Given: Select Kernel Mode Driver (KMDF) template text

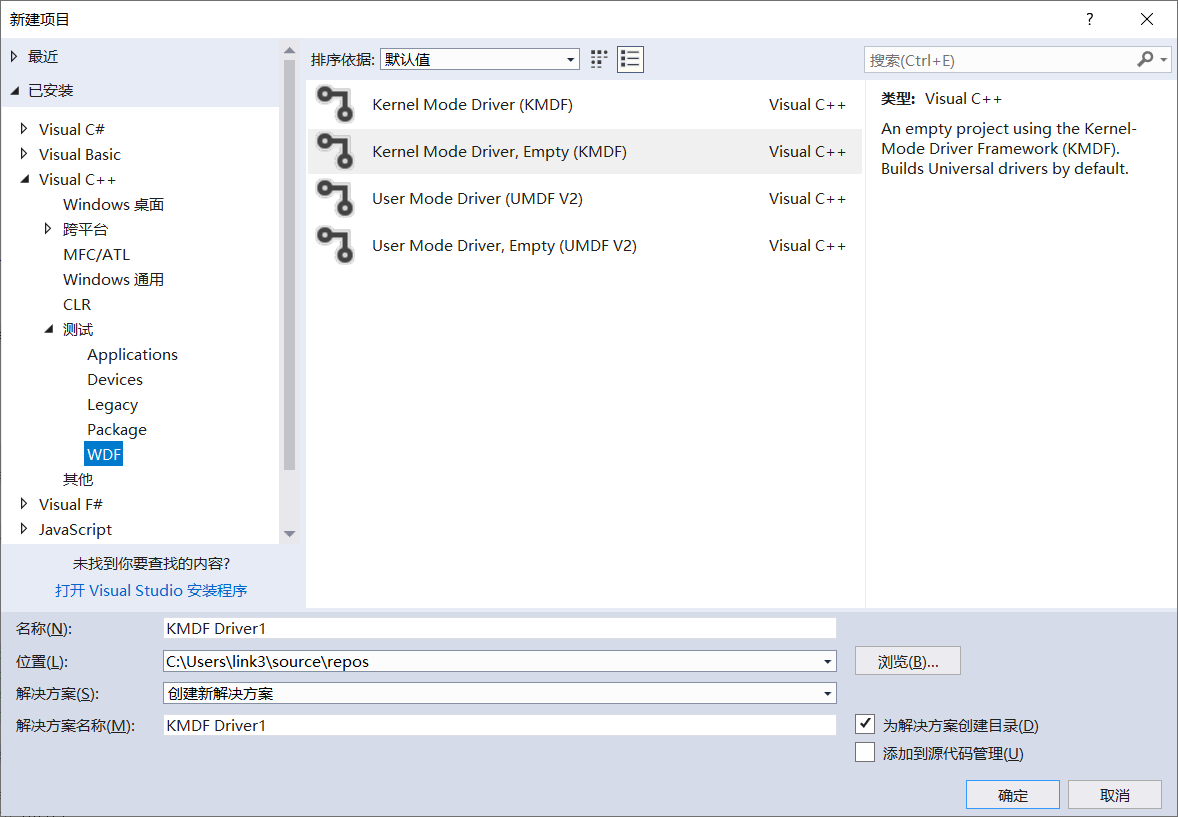Looking at the screenshot, I should pos(473,104).
